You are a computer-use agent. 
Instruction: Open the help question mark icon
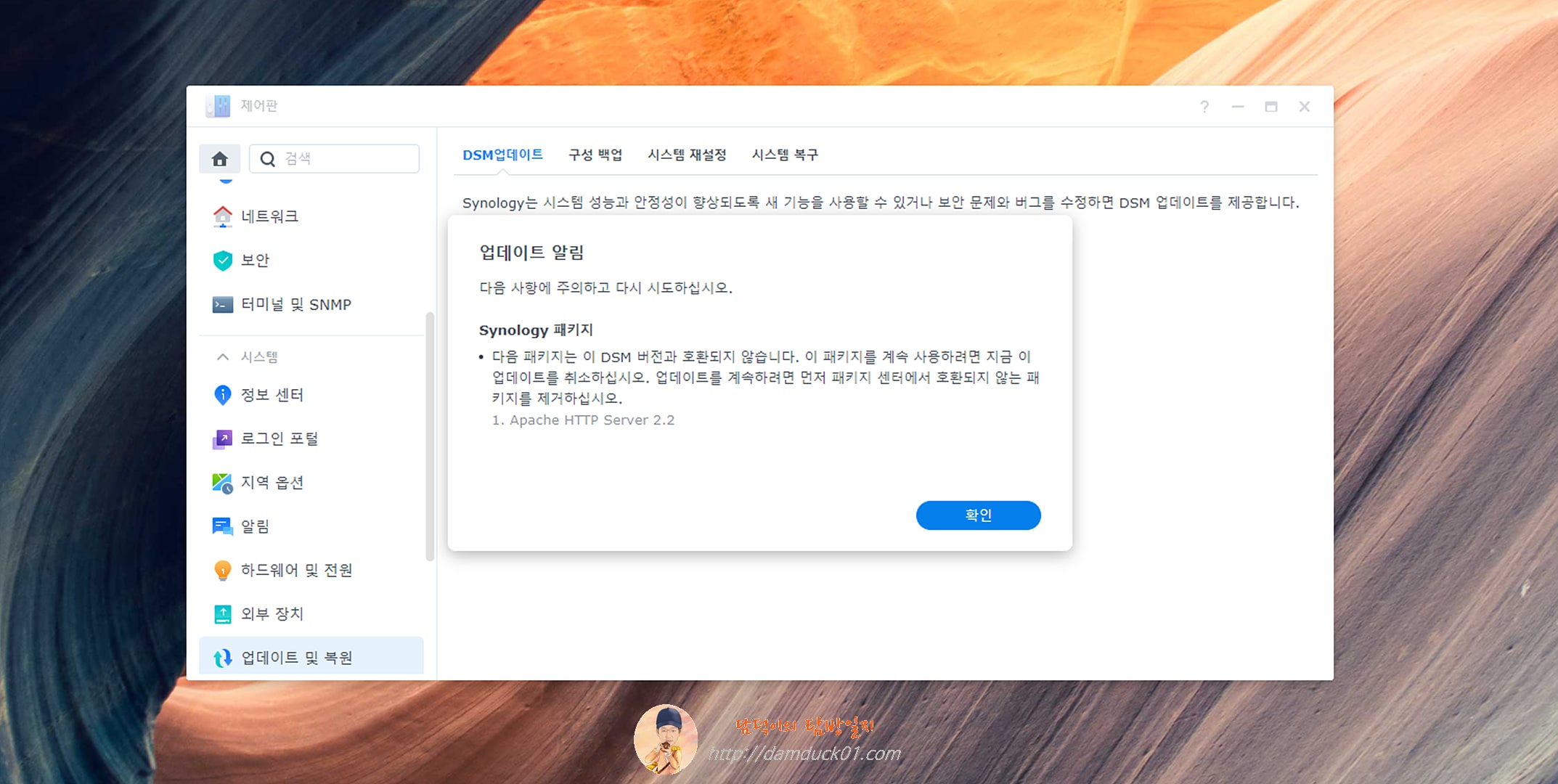(x=1204, y=107)
